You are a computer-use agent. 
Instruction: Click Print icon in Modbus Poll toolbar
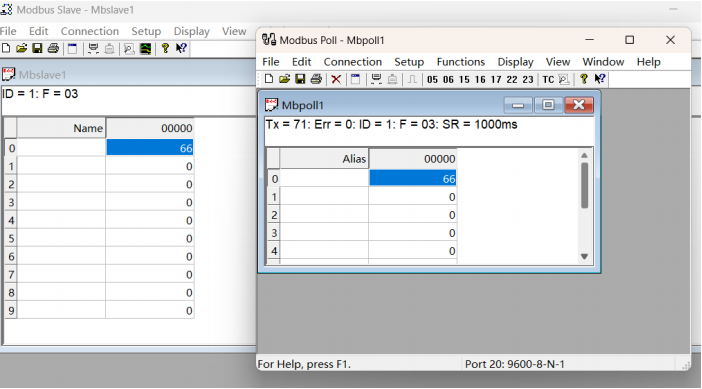click(316, 79)
